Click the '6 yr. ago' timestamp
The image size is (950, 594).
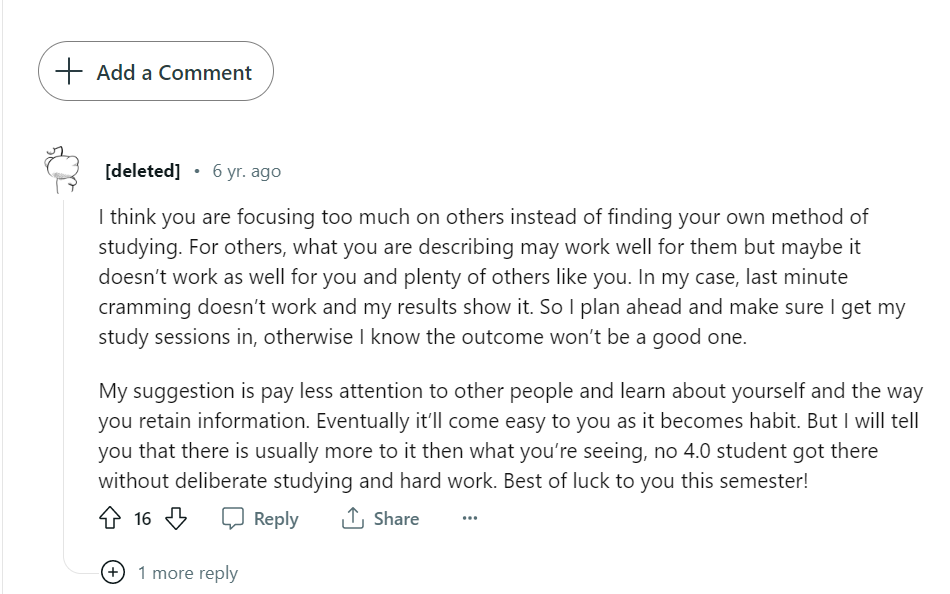point(247,171)
